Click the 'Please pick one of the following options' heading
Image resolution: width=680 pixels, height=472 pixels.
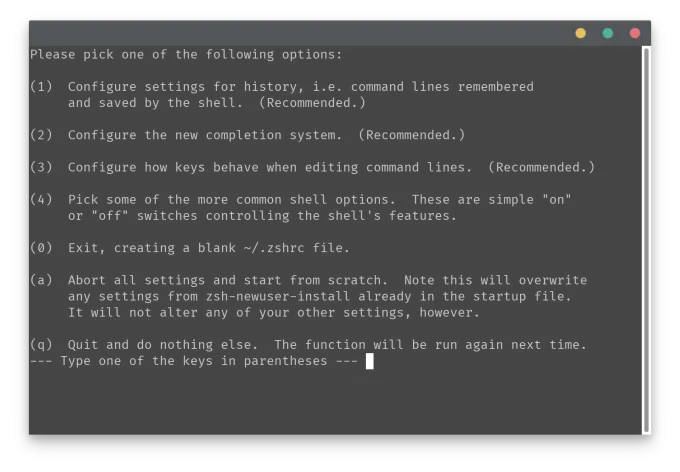(186, 55)
